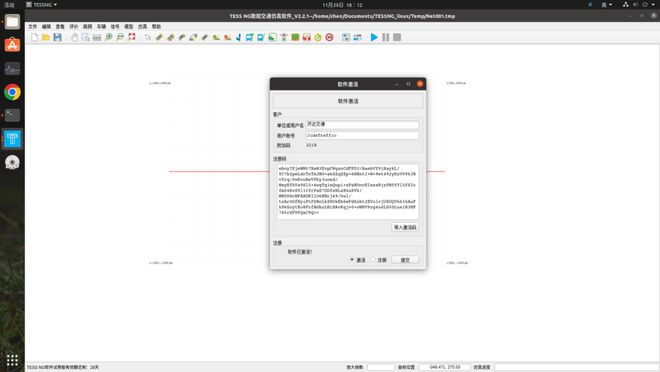This screenshot has height=372, width=660.
Task: Click the yellow-green clock timer icon
Action: 318,37
